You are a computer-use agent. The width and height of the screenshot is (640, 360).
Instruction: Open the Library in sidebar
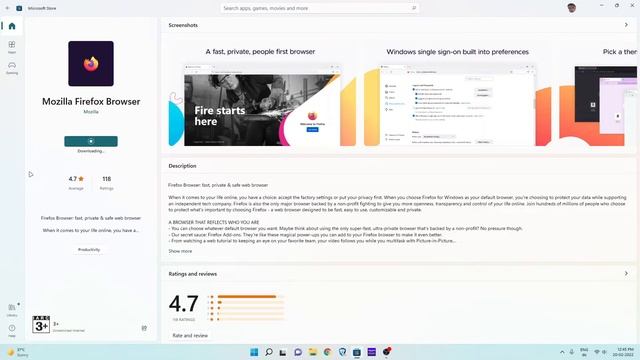[12, 310]
